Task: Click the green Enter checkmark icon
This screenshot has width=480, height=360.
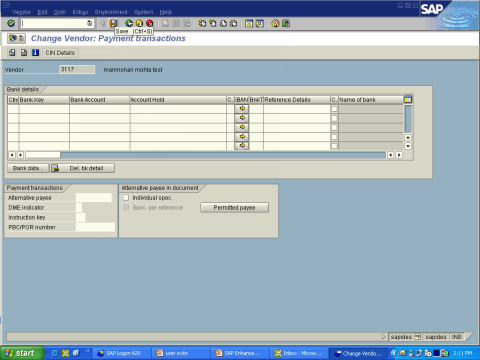Action: pyautogui.click(x=11, y=23)
